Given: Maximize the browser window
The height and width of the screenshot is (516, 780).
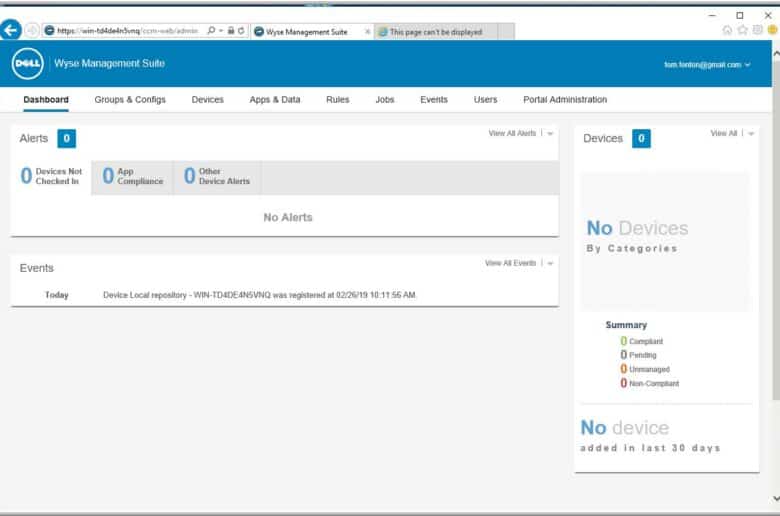Looking at the screenshot, I should (740, 15).
